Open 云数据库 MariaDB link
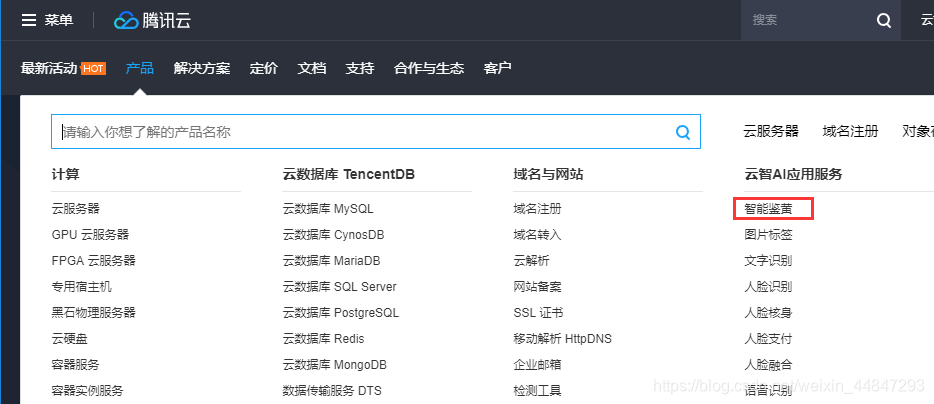The height and width of the screenshot is (404, 934). pyautogui.click(x=331, y=260)
